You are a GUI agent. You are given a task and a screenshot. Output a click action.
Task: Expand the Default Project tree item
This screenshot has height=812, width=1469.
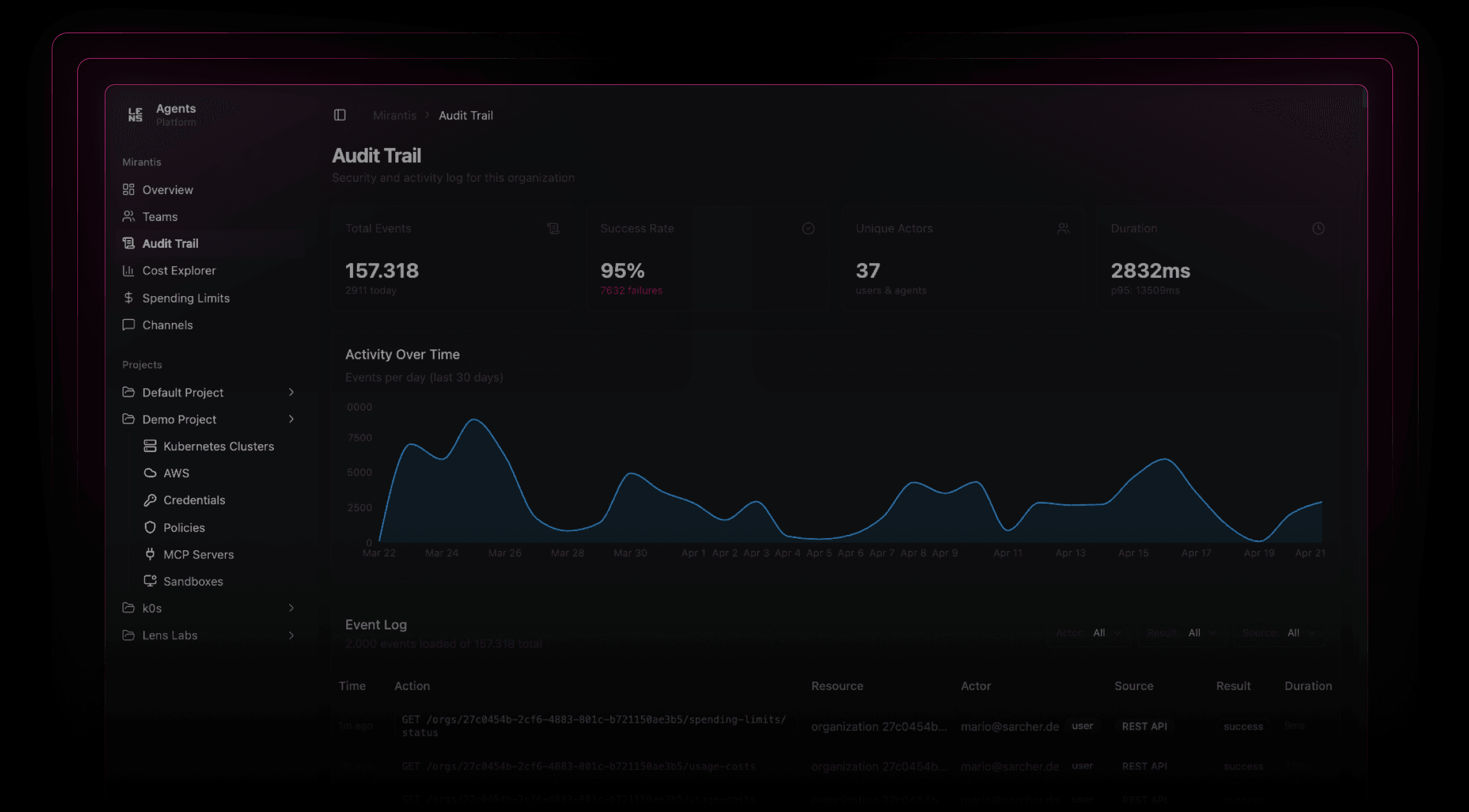[293, 393]
